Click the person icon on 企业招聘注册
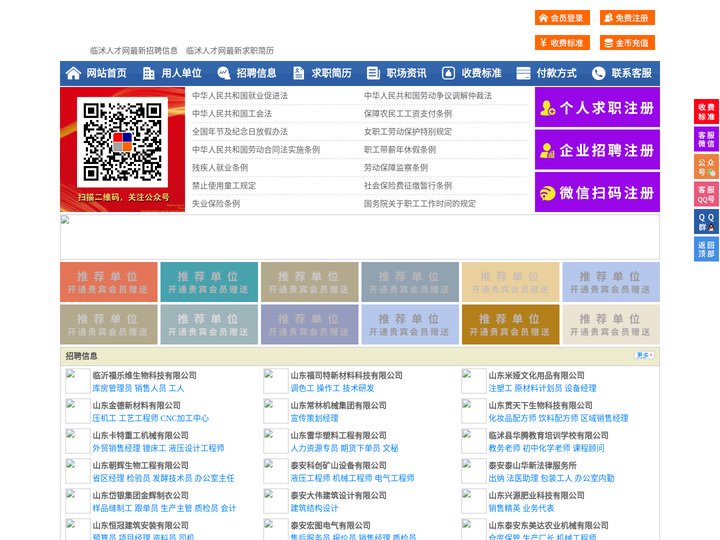720x540 pixels. (x=547, y=150)
